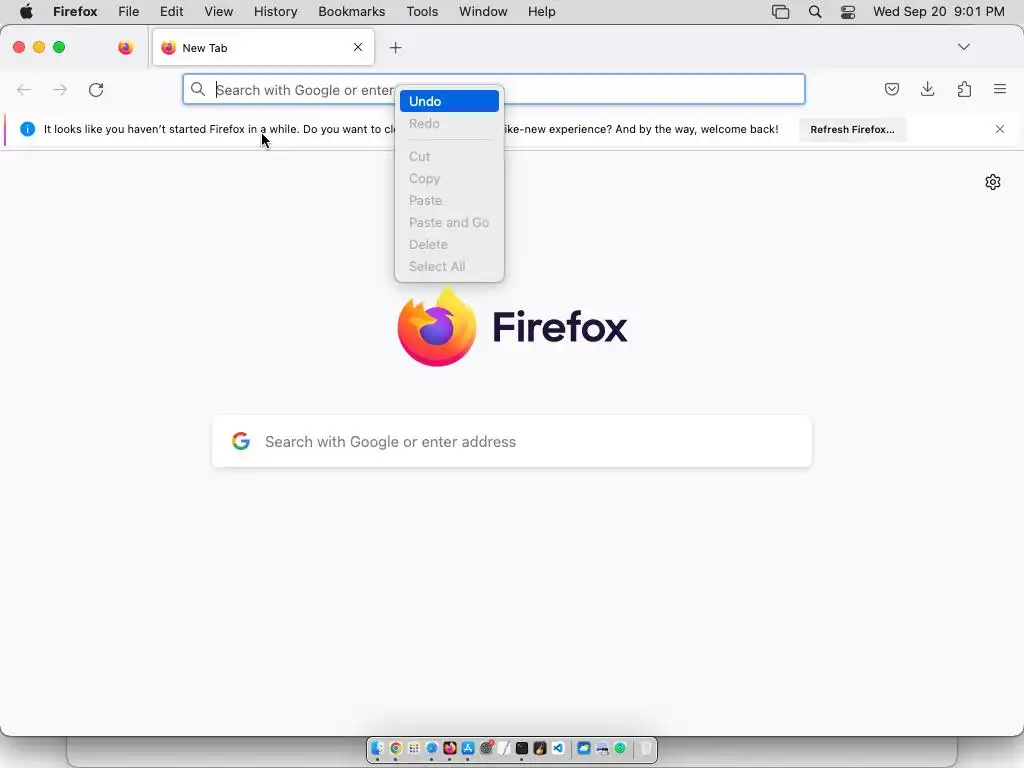Screen dimensions: 1024x768
Task: Launch Google Chrome from the dock
Action: click(x=396, y=748)
